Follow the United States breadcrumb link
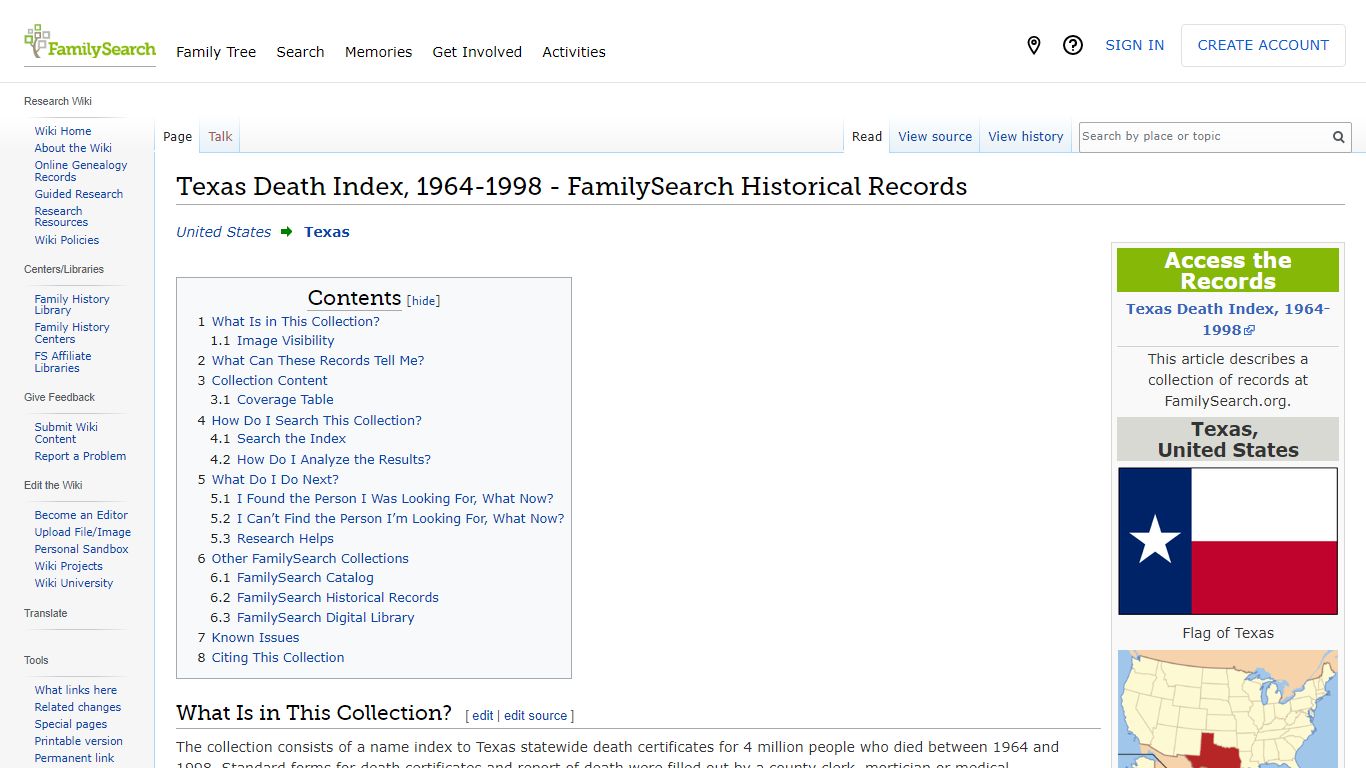 [224, 232]
